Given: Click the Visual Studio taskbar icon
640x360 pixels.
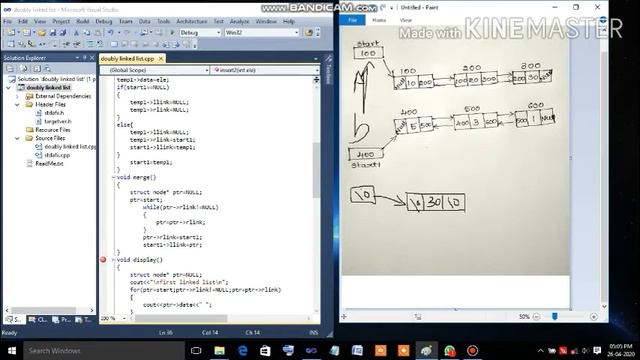Looking at the screenshot, I should click(311, 351).
